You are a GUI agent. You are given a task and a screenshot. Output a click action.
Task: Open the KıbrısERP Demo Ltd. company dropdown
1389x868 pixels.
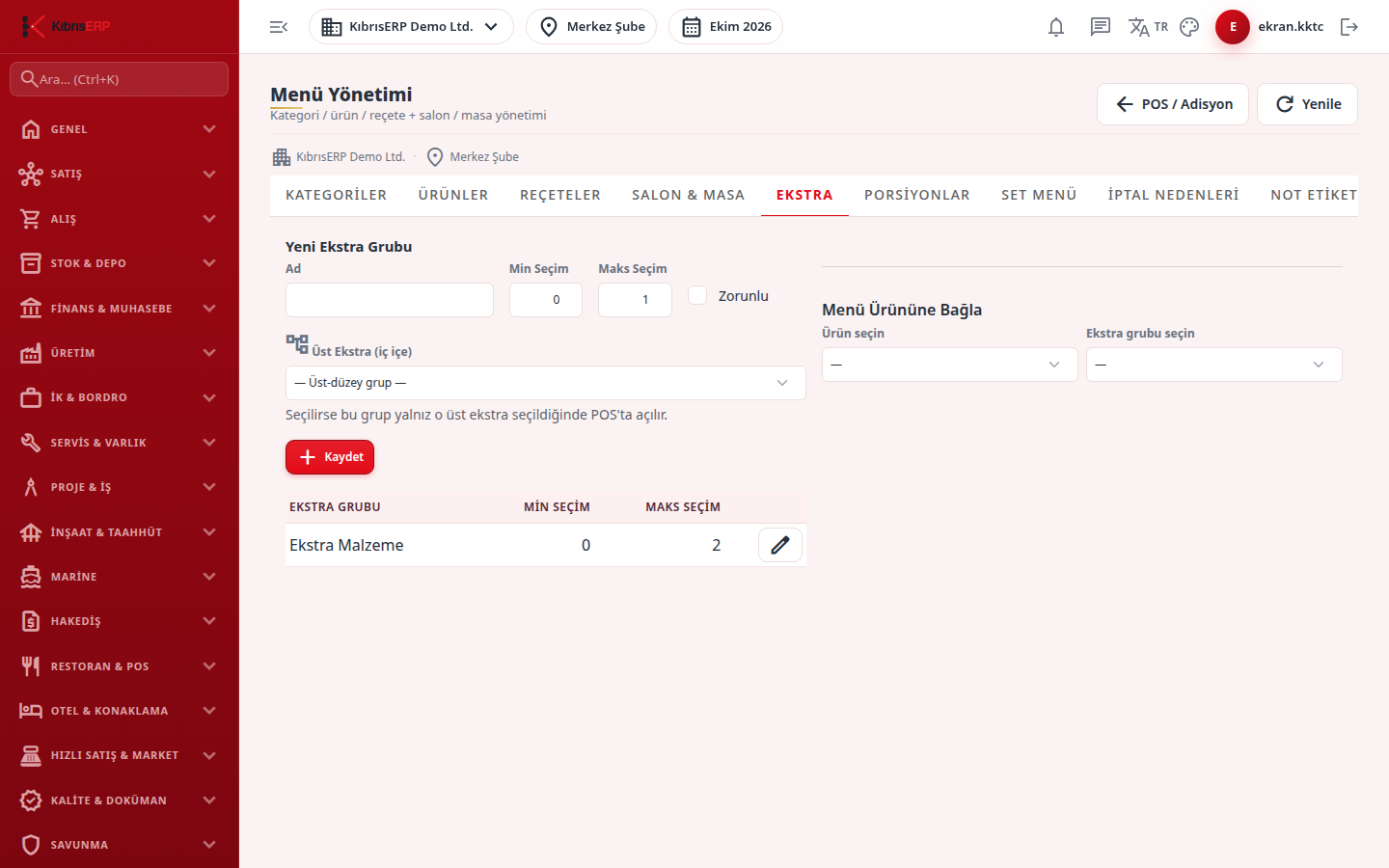click(411, 27)
